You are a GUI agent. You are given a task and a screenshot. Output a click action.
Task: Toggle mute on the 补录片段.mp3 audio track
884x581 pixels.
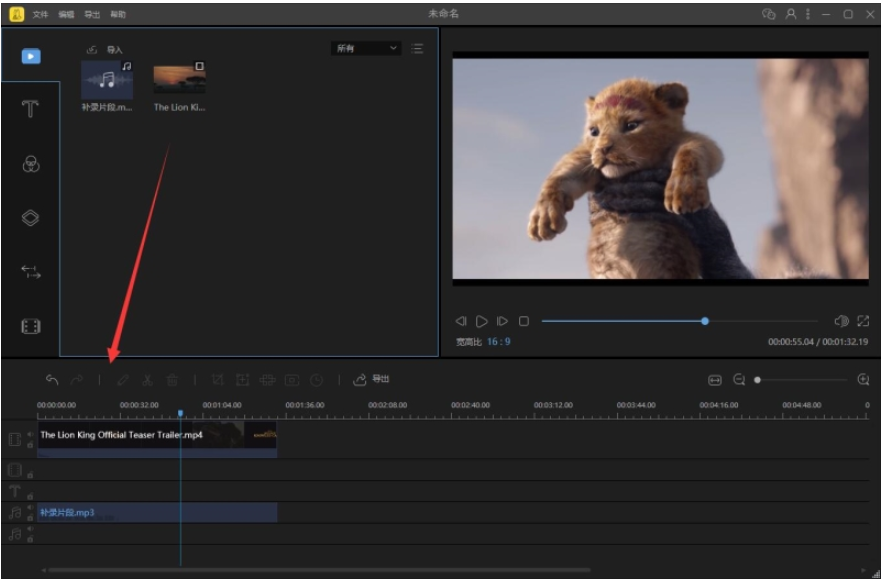[30, 508]
